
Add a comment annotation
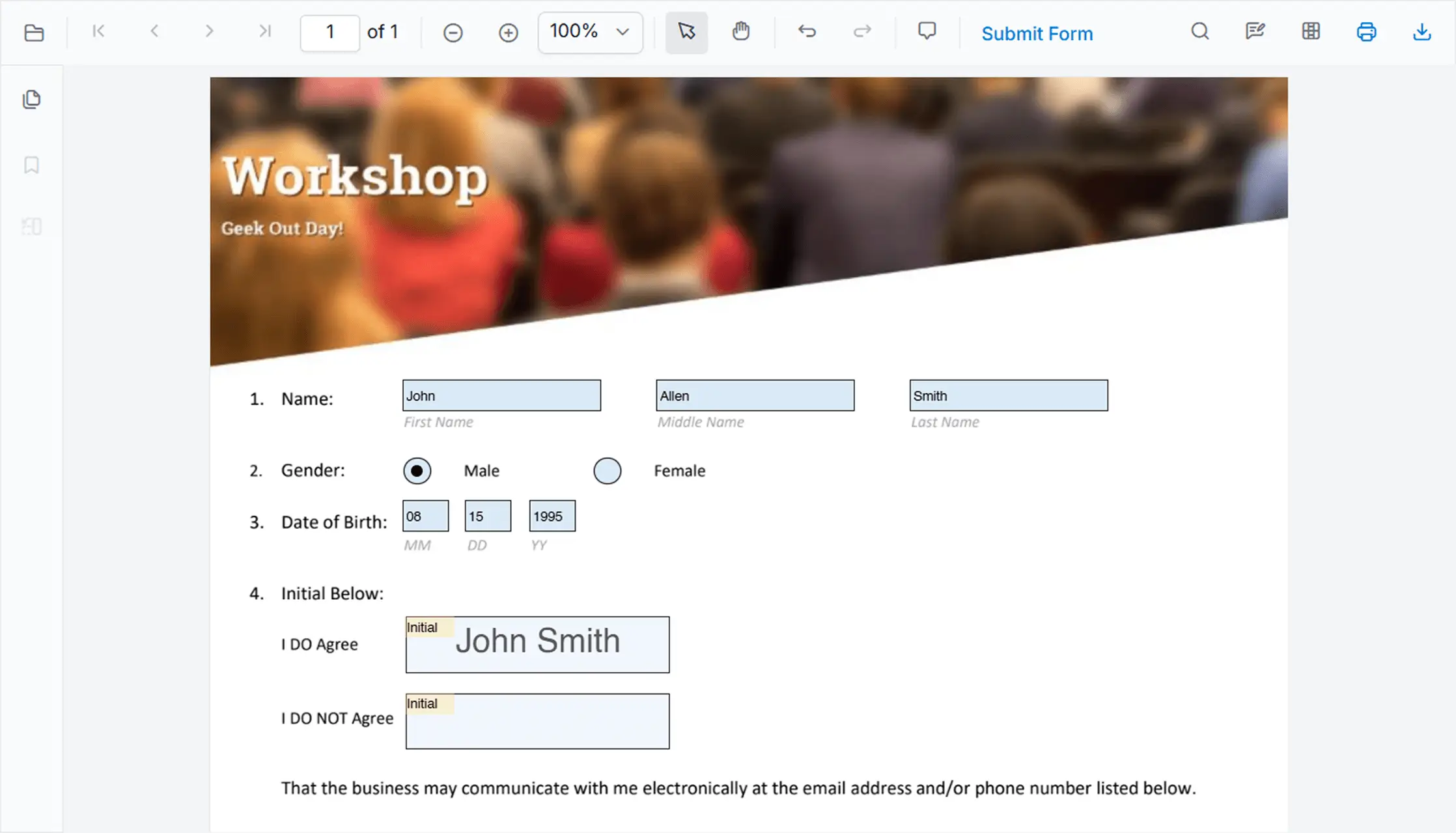tap(927, 31)
